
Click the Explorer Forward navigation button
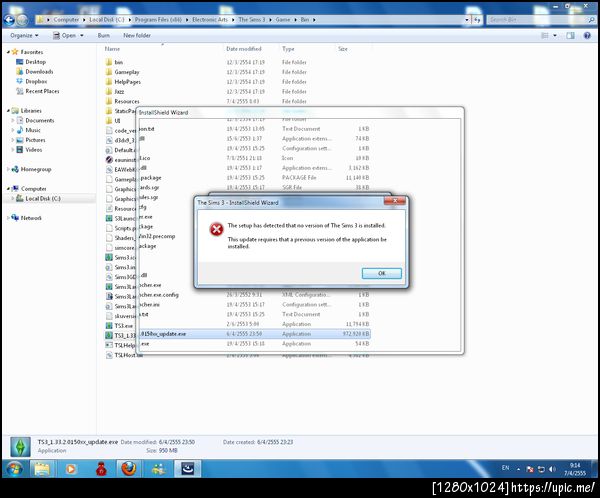click(23, 20)
